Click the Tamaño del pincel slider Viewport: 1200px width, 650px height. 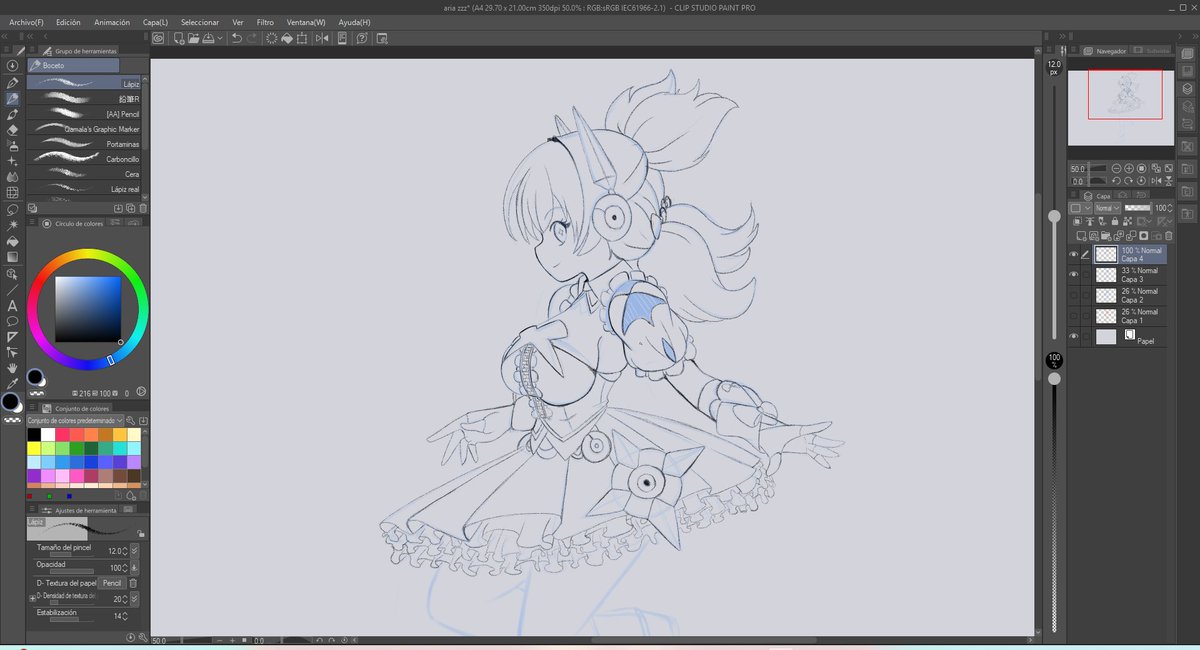click(x=72, y=555)
